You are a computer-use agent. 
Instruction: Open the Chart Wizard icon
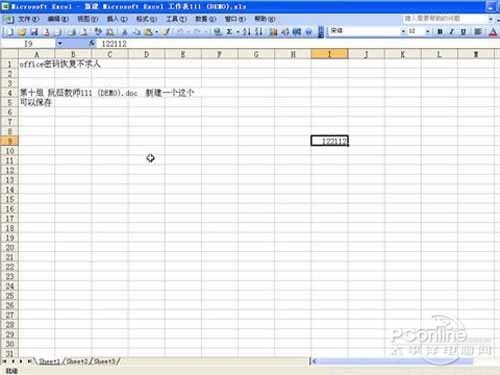point(273,32)
